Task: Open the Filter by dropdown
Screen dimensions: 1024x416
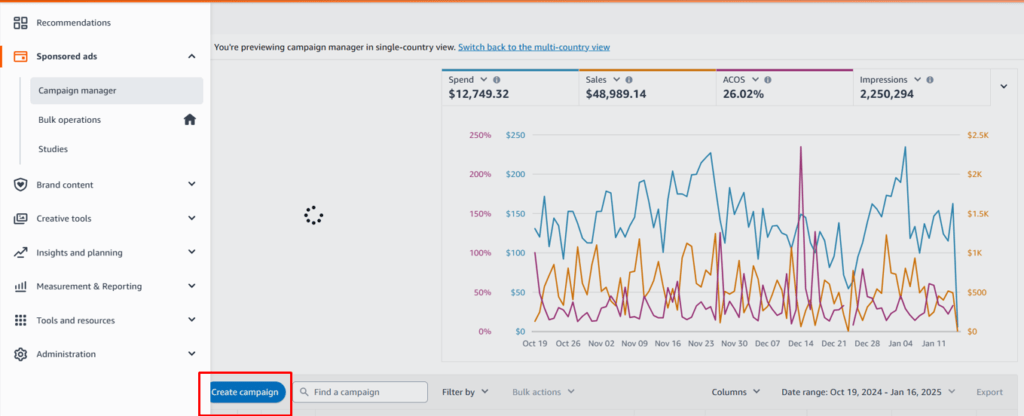Action: click(x=464, y=392)
